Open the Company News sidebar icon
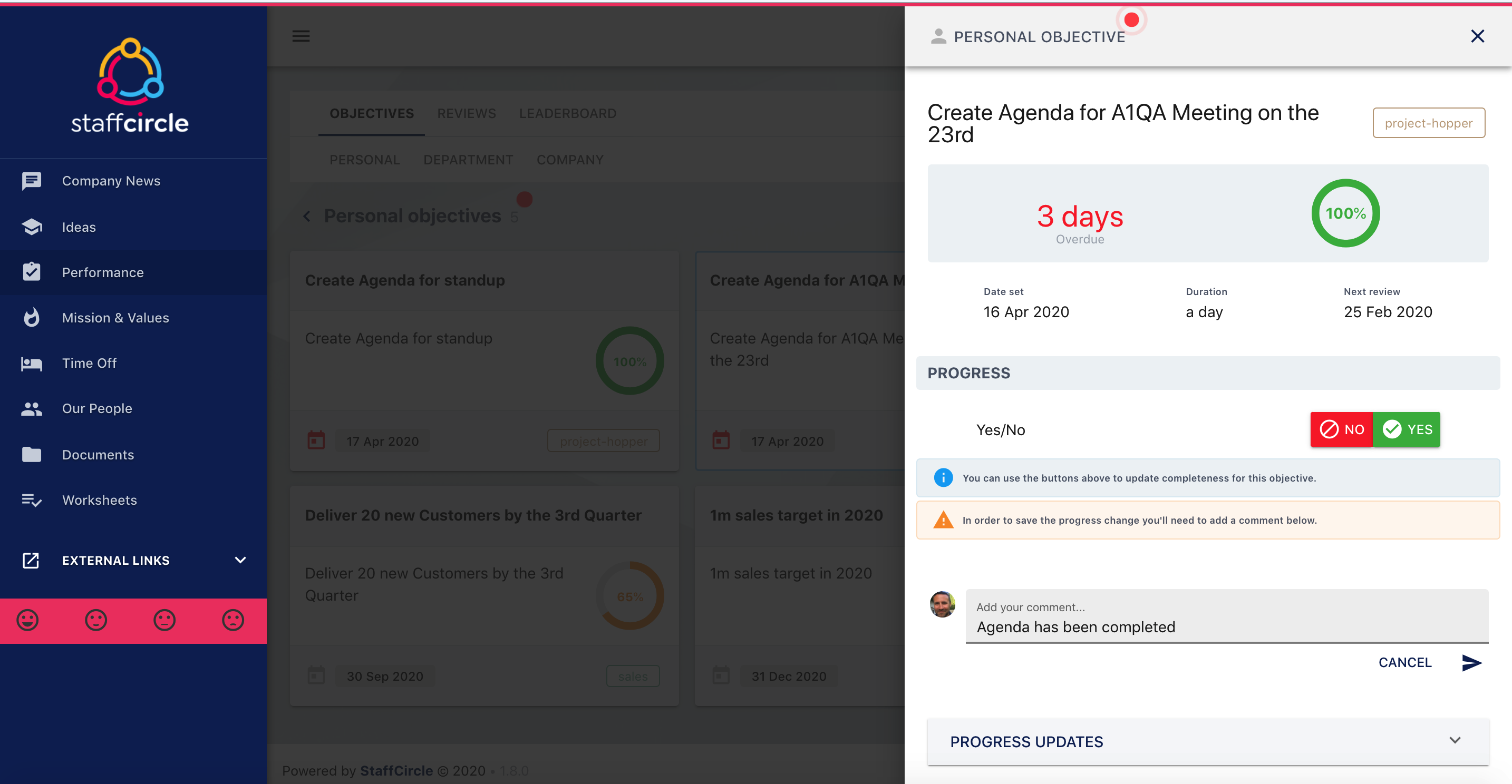Image resolution: width=1512 pixels, height=784 pixels. (x=31, y=181)
